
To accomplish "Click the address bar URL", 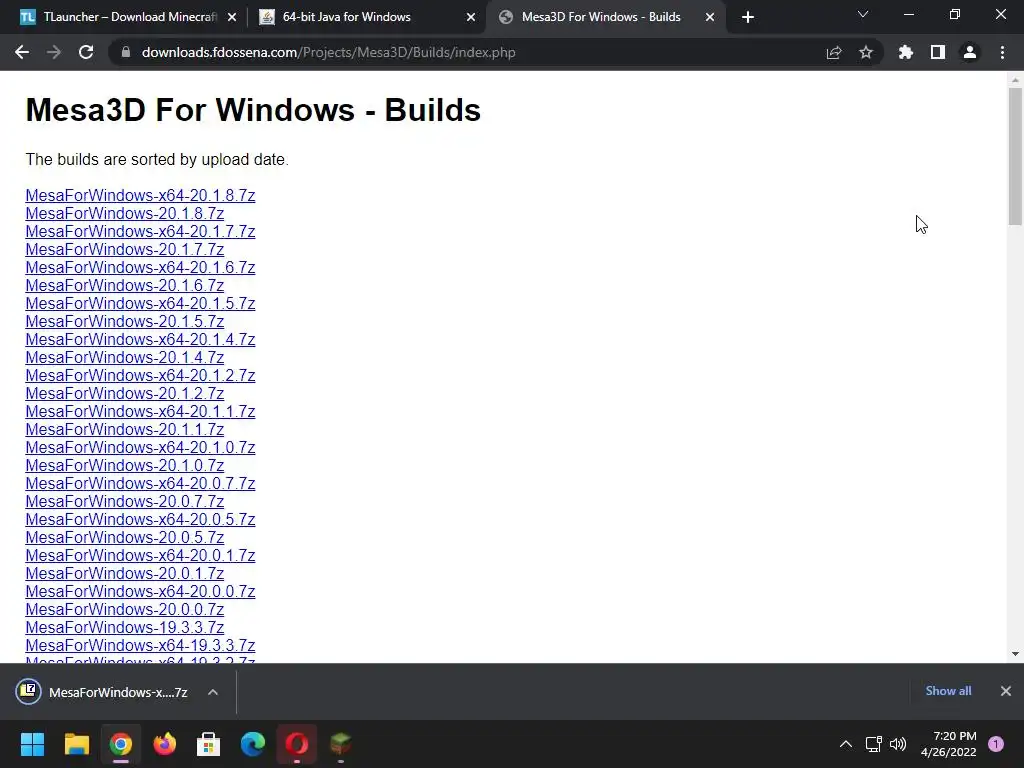I will click(328, 52).
